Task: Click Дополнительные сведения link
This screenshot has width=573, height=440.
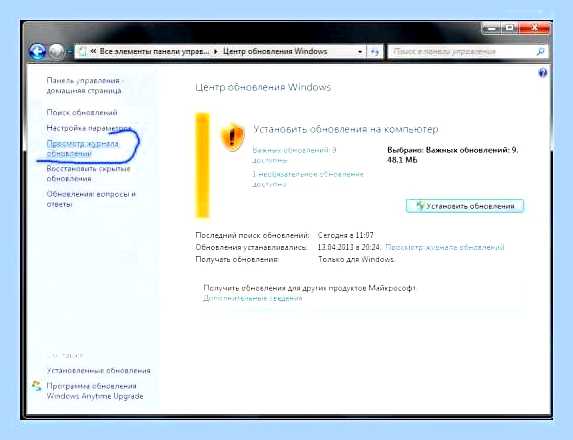Action: click(253, 298)
